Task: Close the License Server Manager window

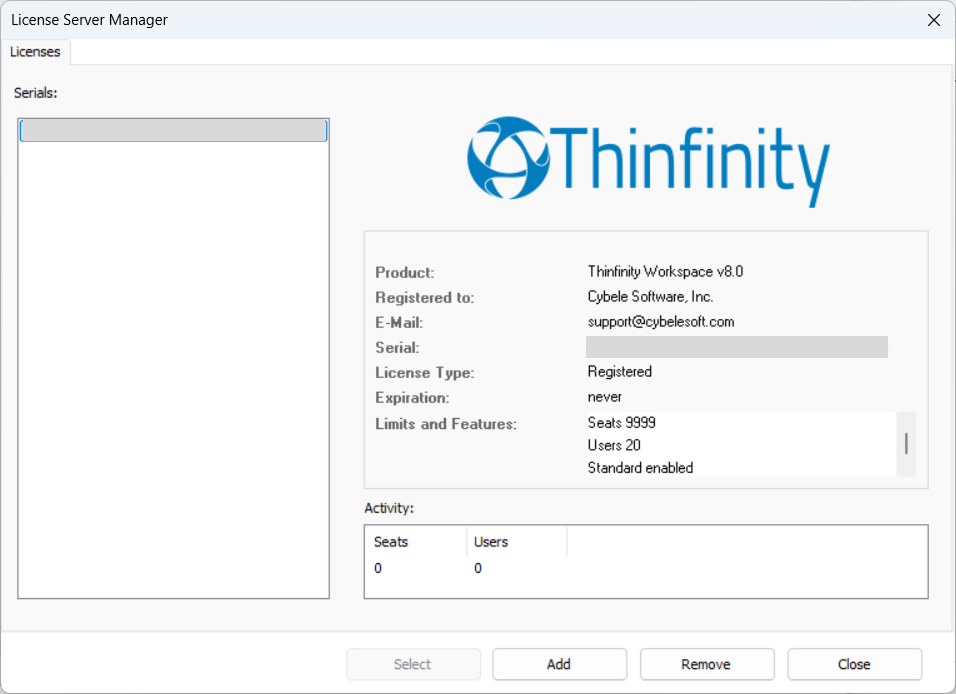Action: (933, 20)
